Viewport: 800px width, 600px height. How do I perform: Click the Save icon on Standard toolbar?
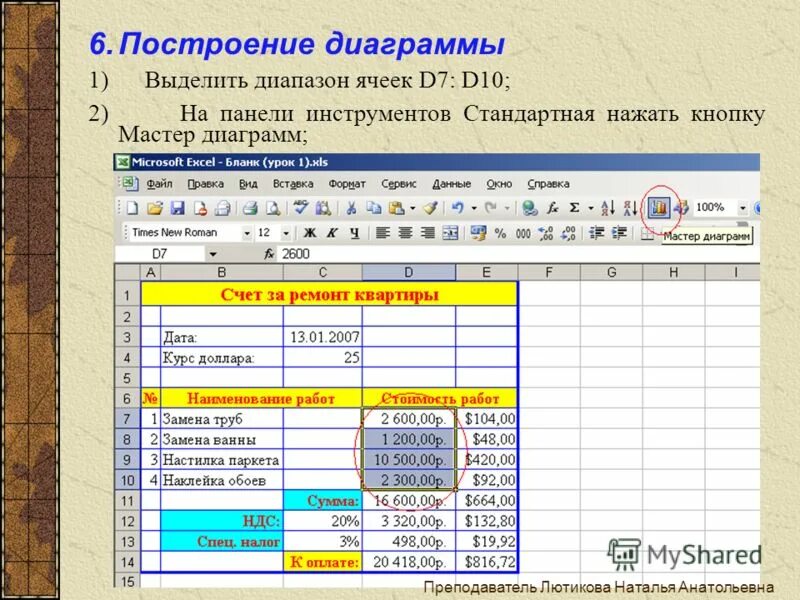177,207
